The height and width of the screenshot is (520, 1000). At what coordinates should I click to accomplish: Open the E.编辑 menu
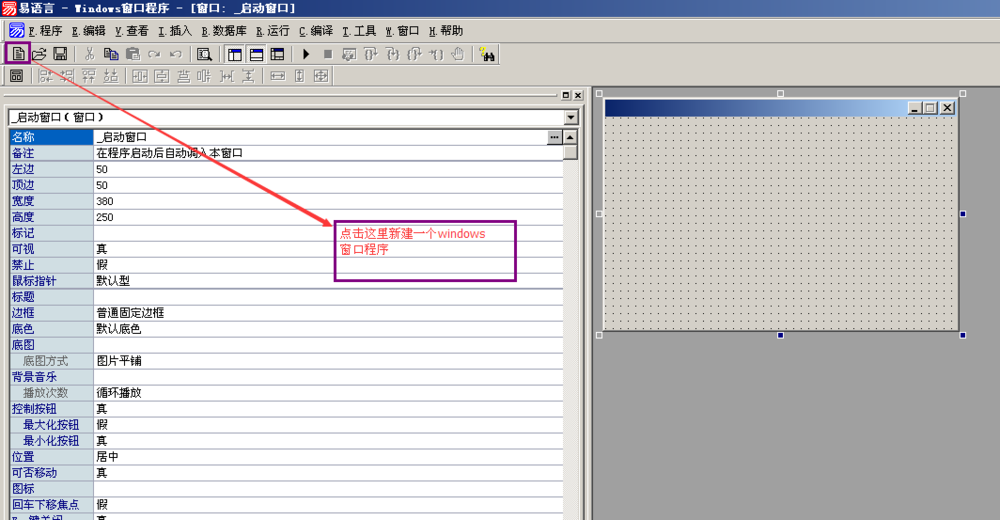(89, 31)
